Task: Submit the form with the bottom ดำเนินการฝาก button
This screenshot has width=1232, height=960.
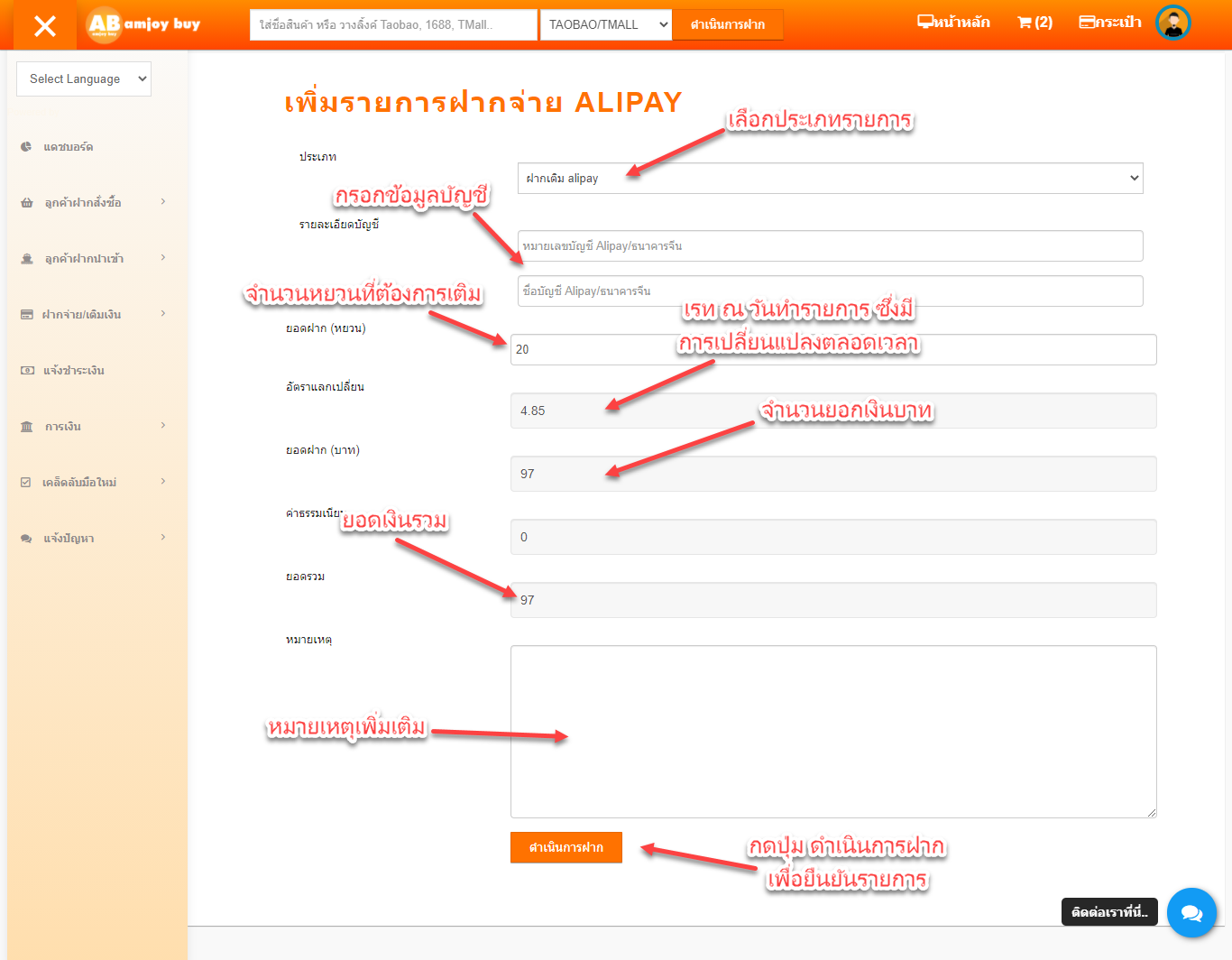Action: (x=566, y=847)
